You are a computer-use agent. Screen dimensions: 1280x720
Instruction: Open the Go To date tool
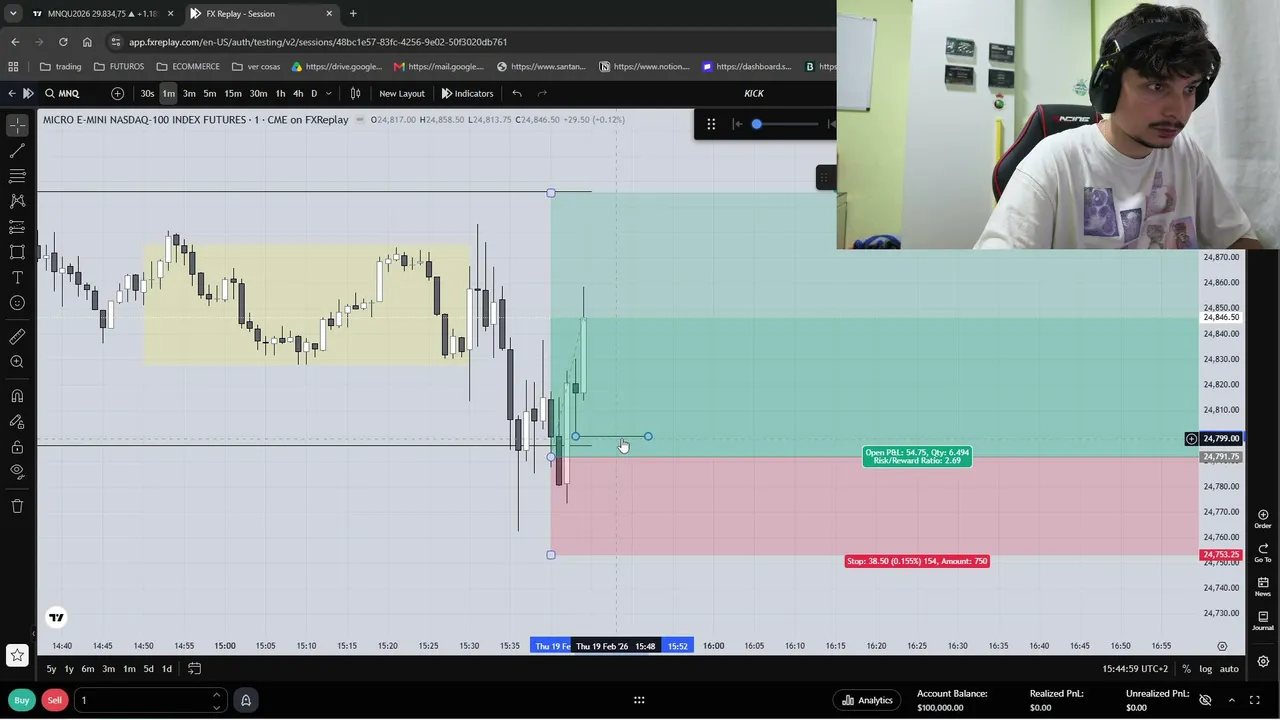pos(1263,552)
